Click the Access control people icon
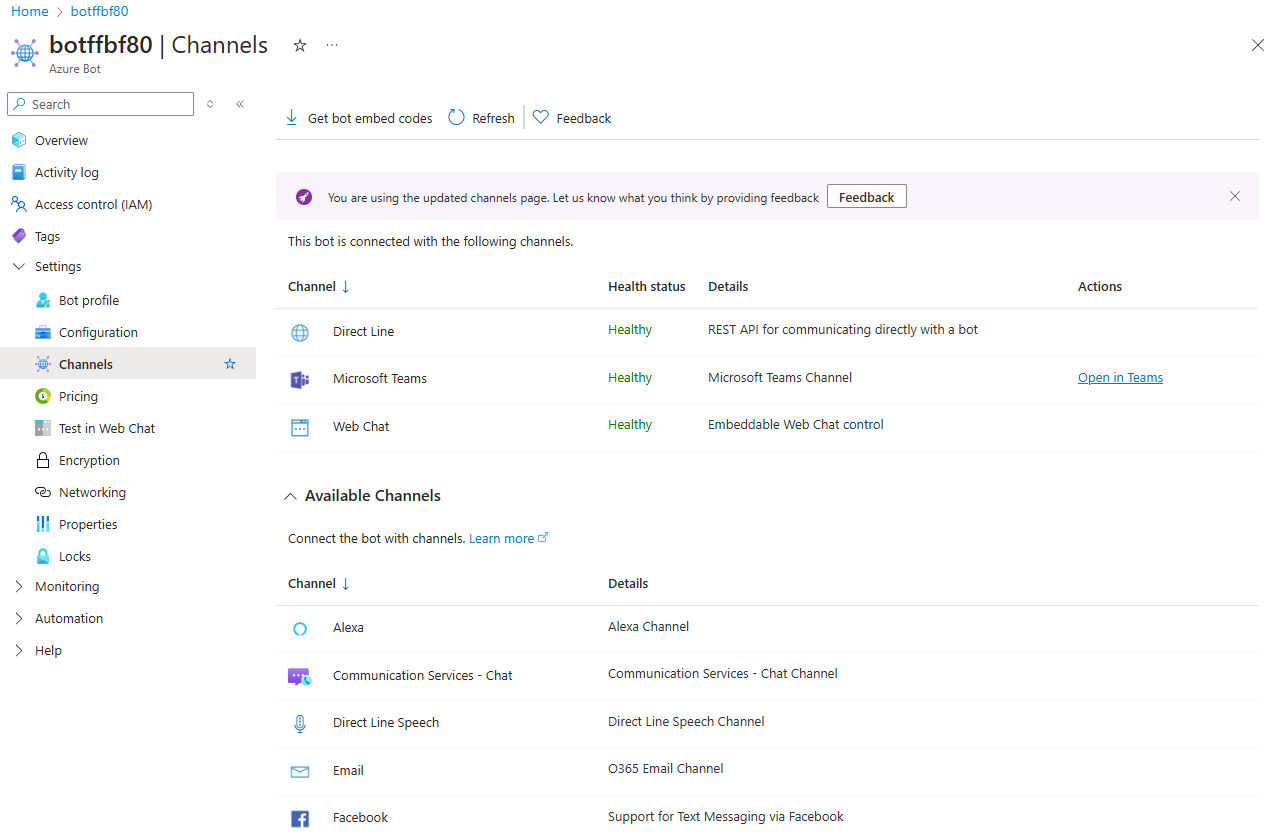 point(19,204)
